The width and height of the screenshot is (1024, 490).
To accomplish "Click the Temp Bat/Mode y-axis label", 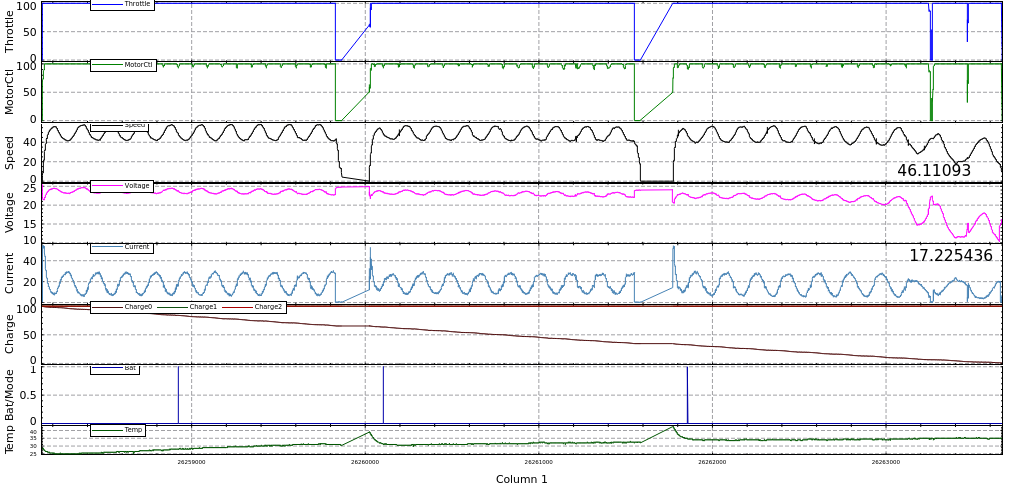I will tap(10, 409).
